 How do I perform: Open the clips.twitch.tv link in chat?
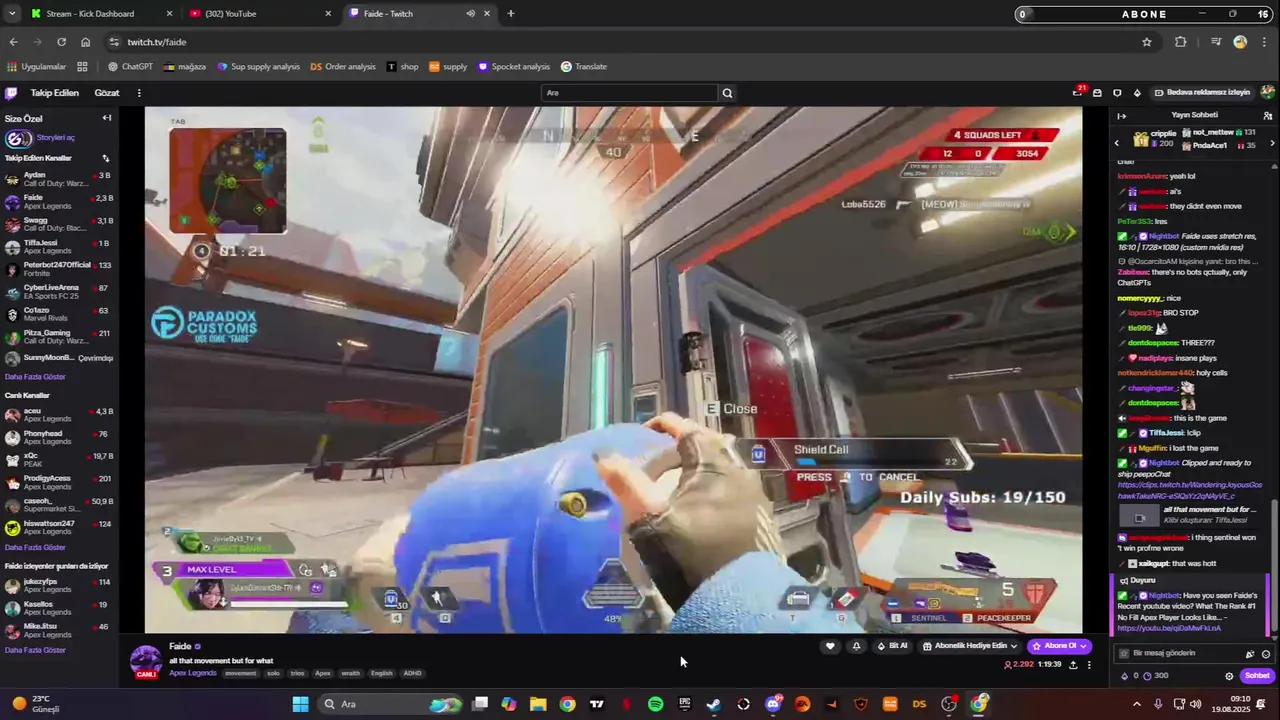coord(1190,490)
